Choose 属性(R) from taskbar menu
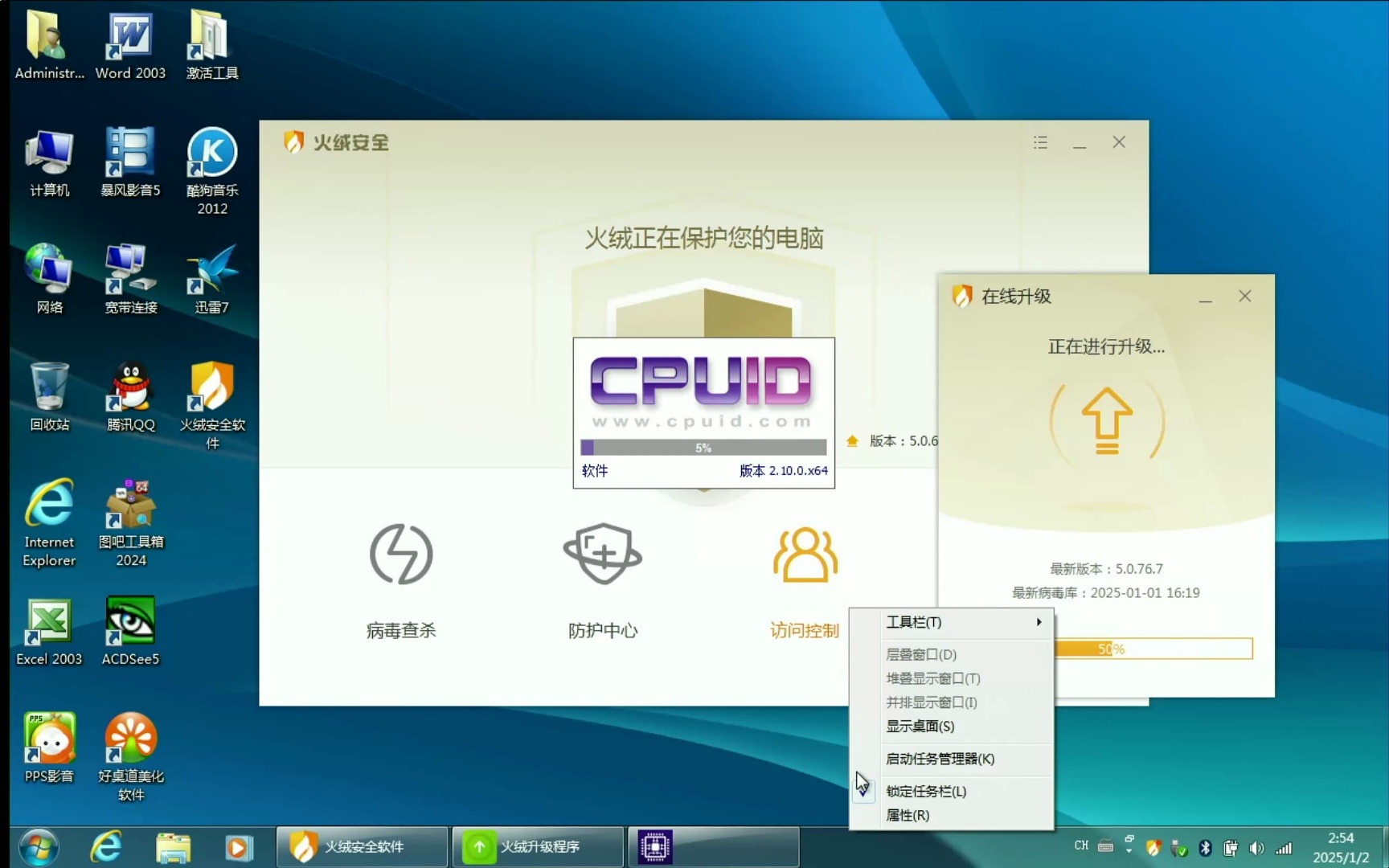Image resolution: width=1389 pixels, height=868 pixels. [x=952, y=816]
